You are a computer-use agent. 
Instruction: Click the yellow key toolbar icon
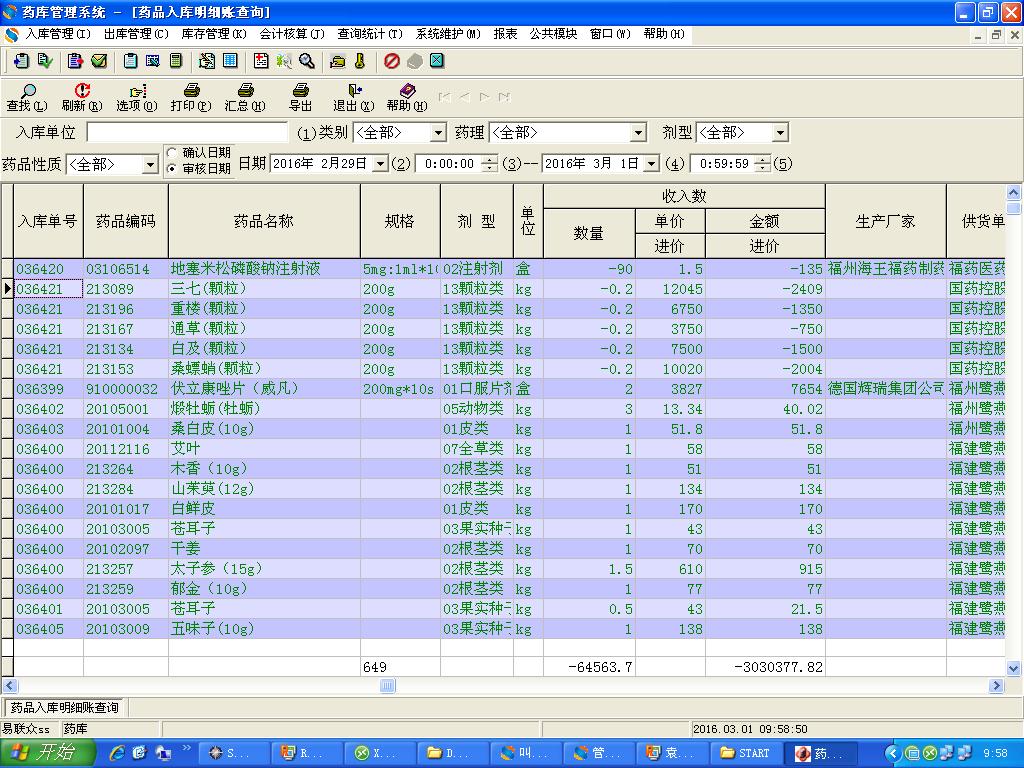[x=360, y=61]
